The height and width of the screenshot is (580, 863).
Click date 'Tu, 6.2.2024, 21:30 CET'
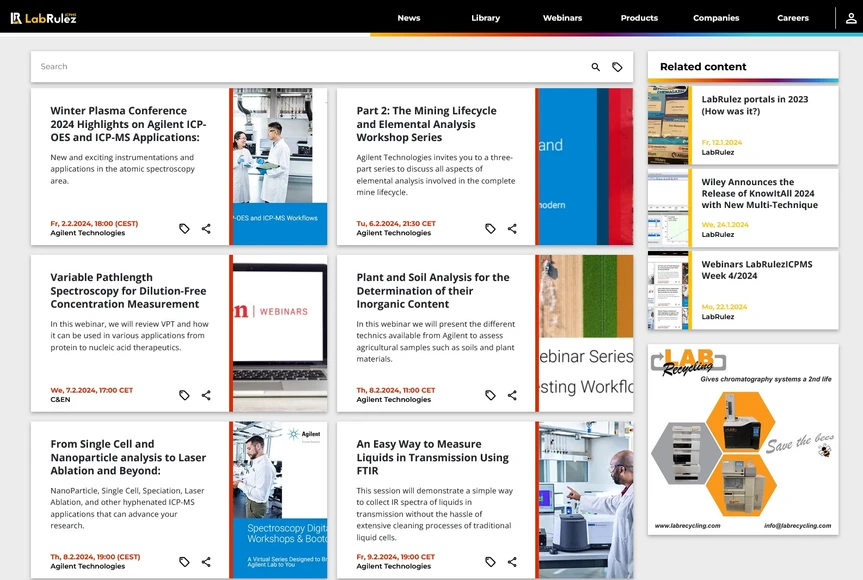point(396,223)
